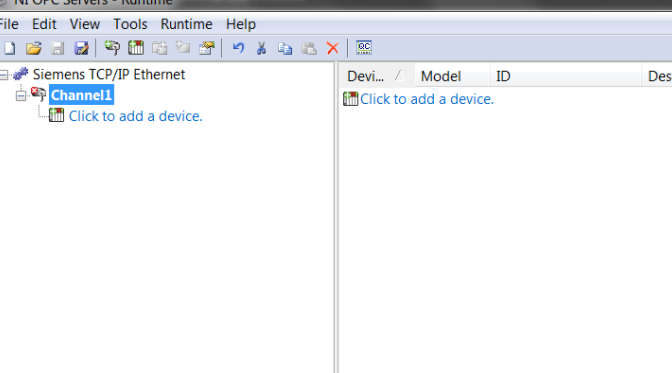This screenshot has height=373, width=672.
Task: Click the device icon in the tree
Action: click(56, 115)
